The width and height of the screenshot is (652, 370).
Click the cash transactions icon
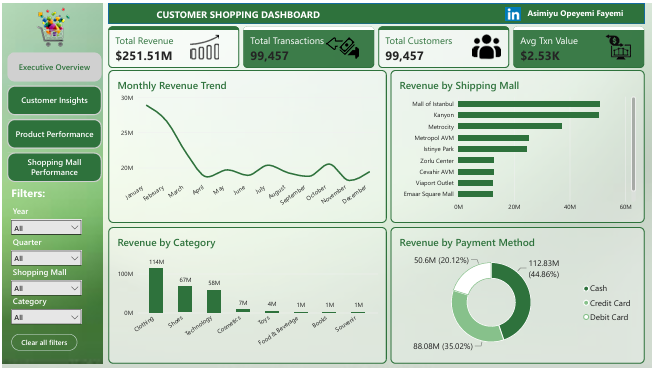[343, 47]
